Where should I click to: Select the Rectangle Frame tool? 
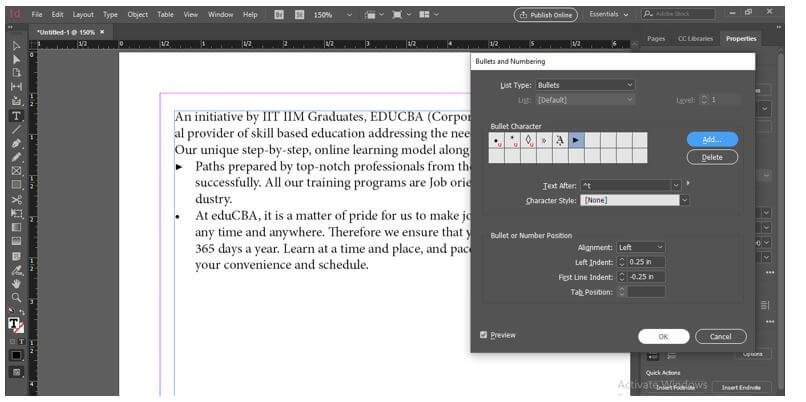(16, 171)
